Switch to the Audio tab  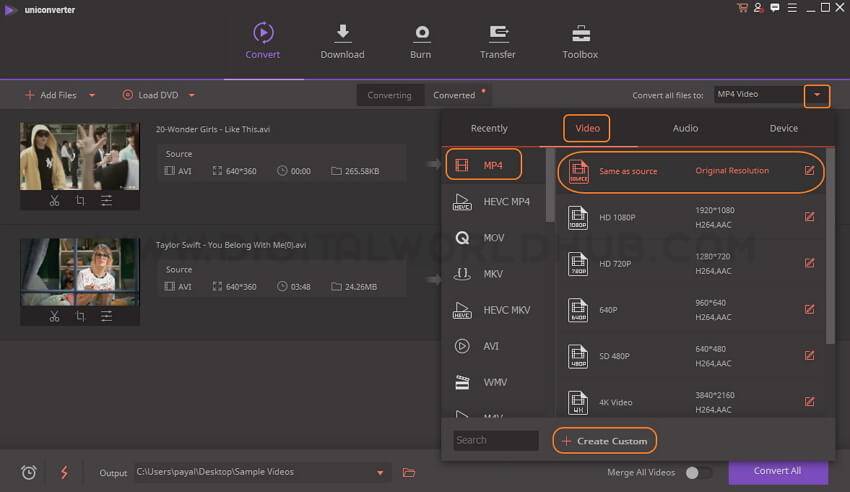685,128
